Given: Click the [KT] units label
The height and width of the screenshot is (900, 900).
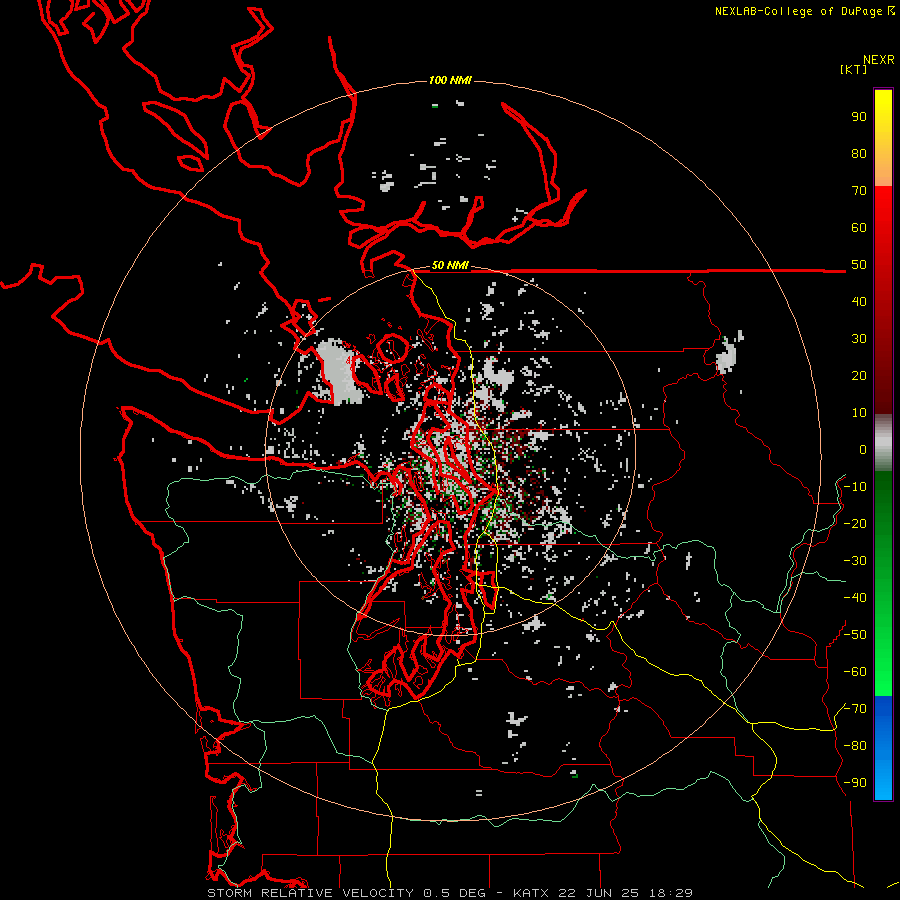Looking at the screenshot, I should pos(854,69).
